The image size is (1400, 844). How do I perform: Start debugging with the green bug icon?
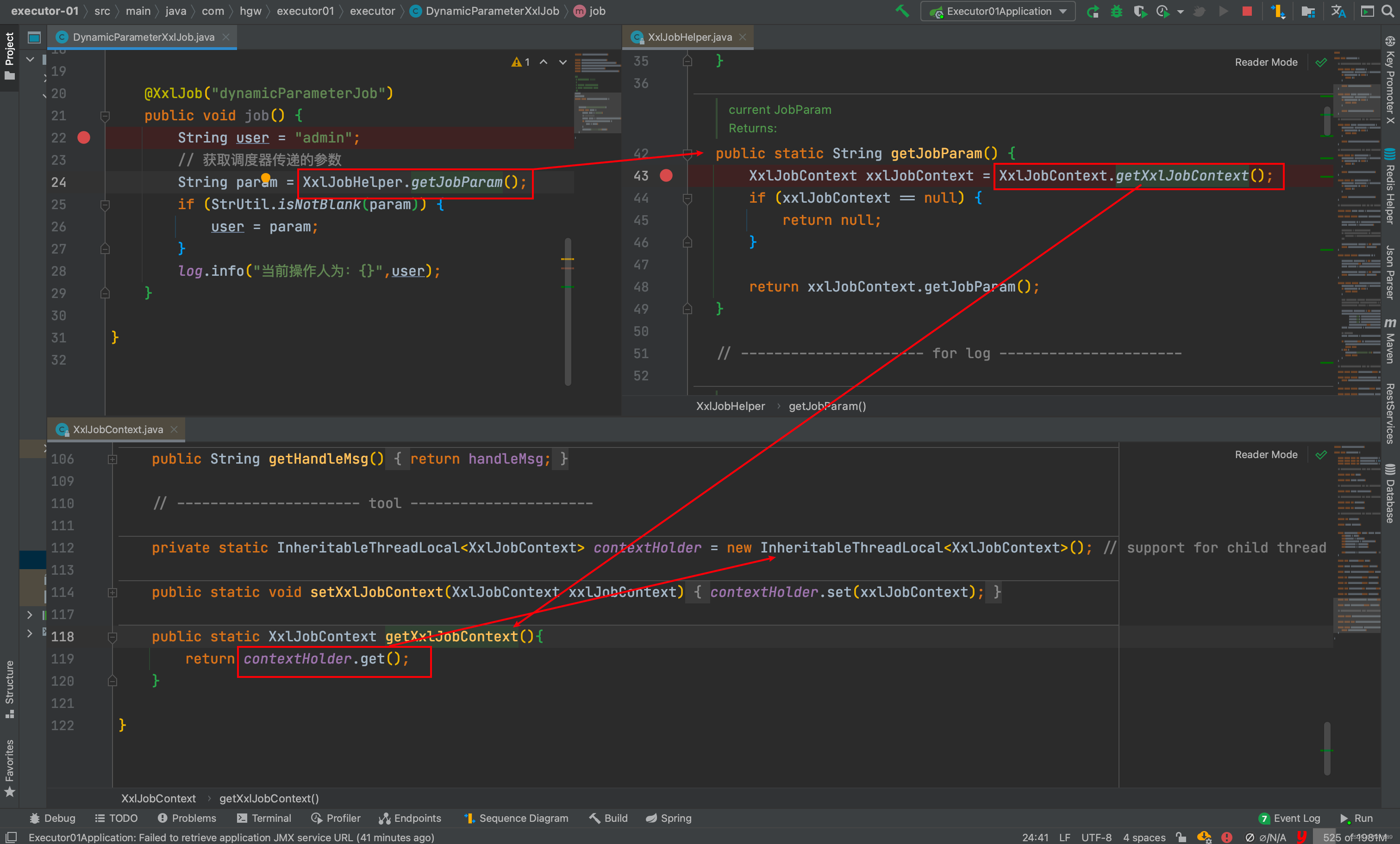pyautogui.click(x=1117, y=12)
